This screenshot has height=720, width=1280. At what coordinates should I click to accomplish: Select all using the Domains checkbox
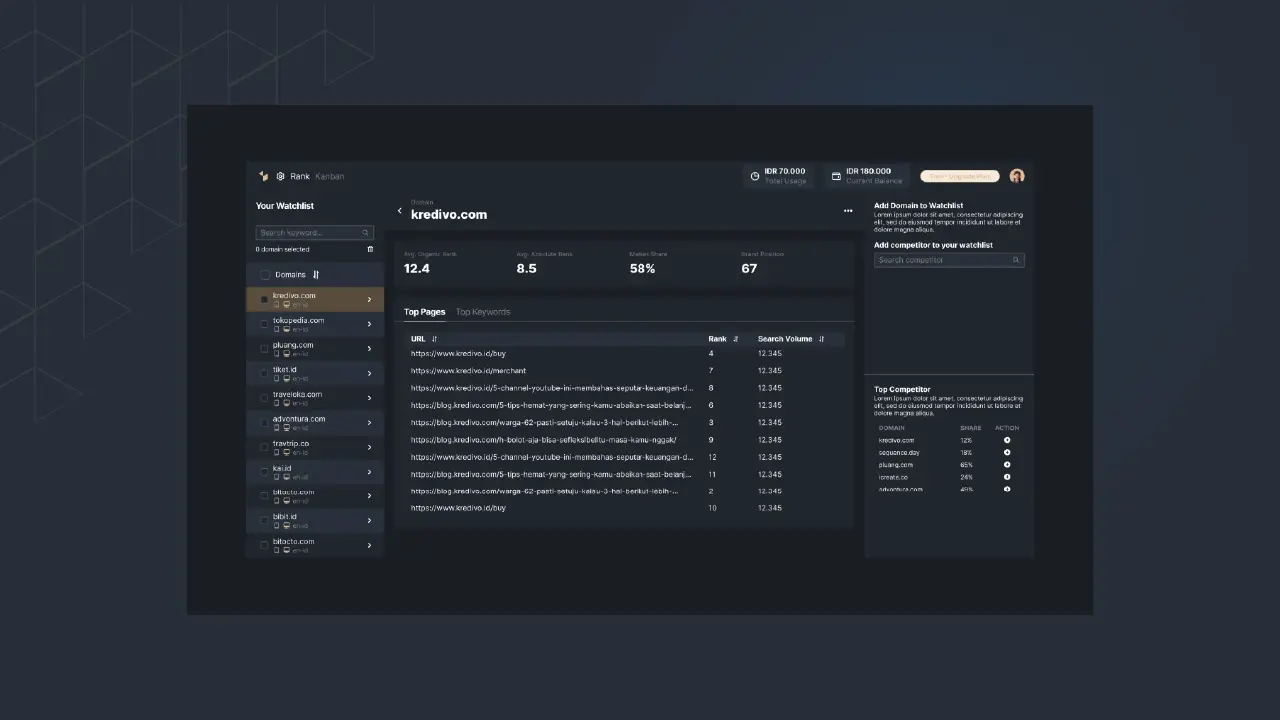[265, 275]
